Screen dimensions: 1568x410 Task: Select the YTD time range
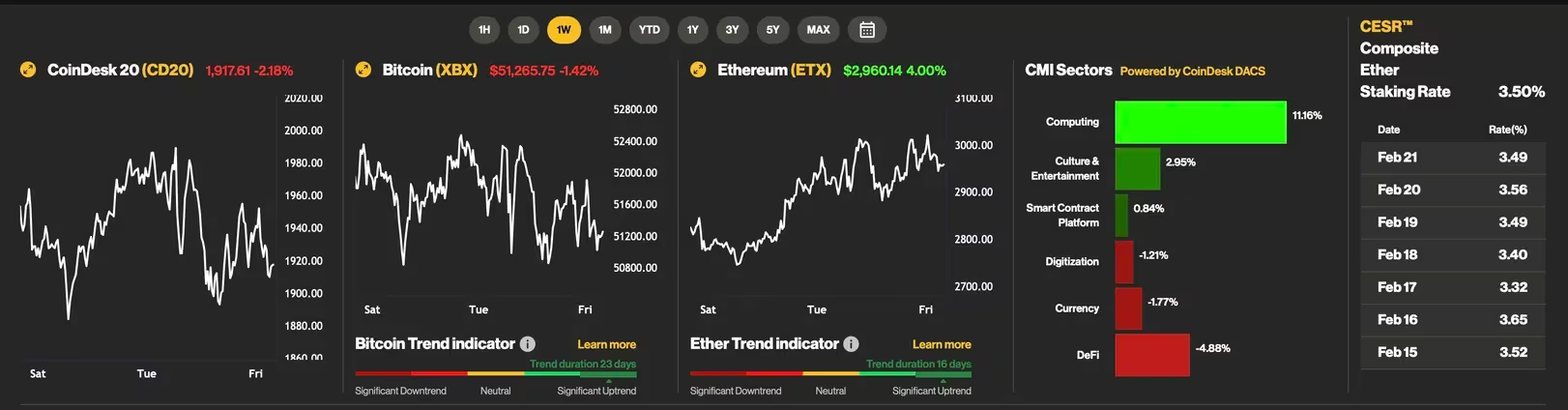coord(650,30)
